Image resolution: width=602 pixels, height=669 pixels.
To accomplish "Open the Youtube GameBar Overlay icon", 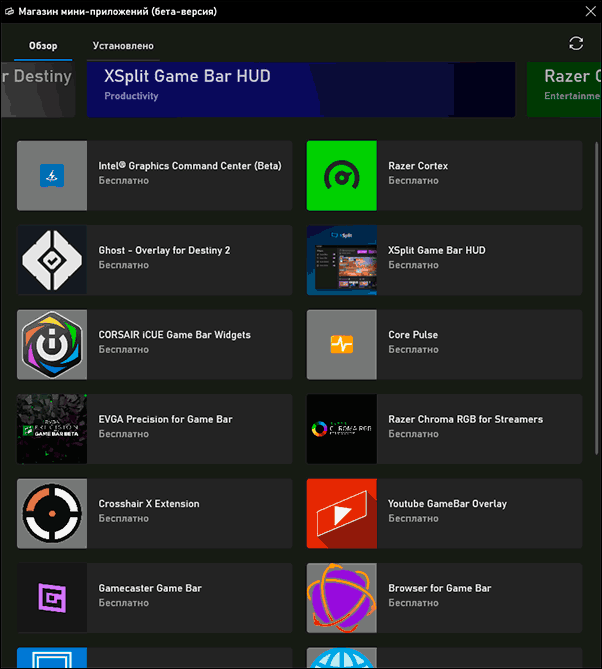I will [x=341, y=513].
